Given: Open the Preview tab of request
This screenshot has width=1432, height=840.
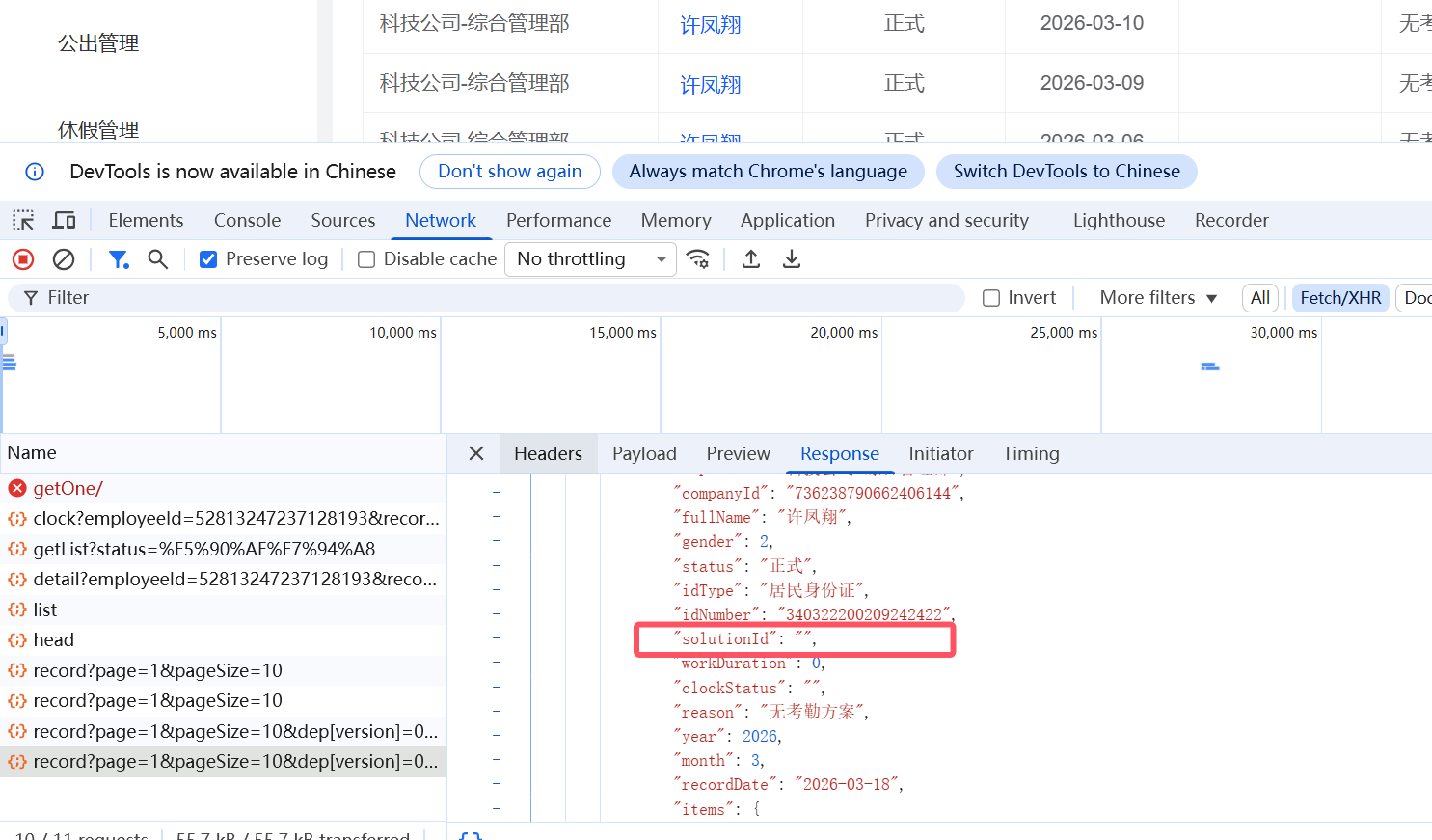Looking at the screenshot, I should coord(738,454).
